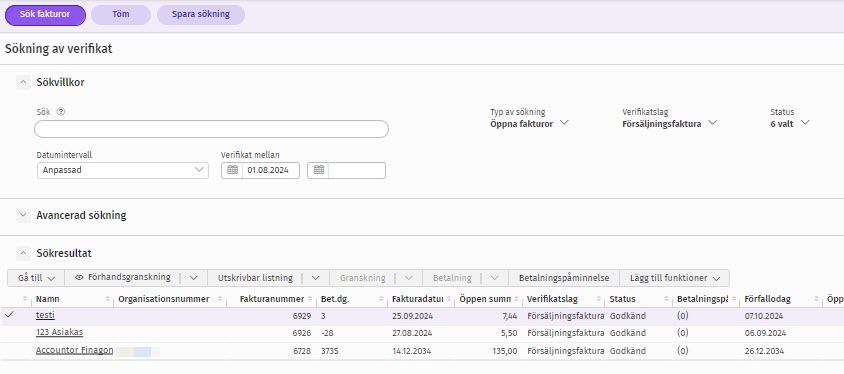Toggle the checkmark on the testi row

click(x=9, y=315)
